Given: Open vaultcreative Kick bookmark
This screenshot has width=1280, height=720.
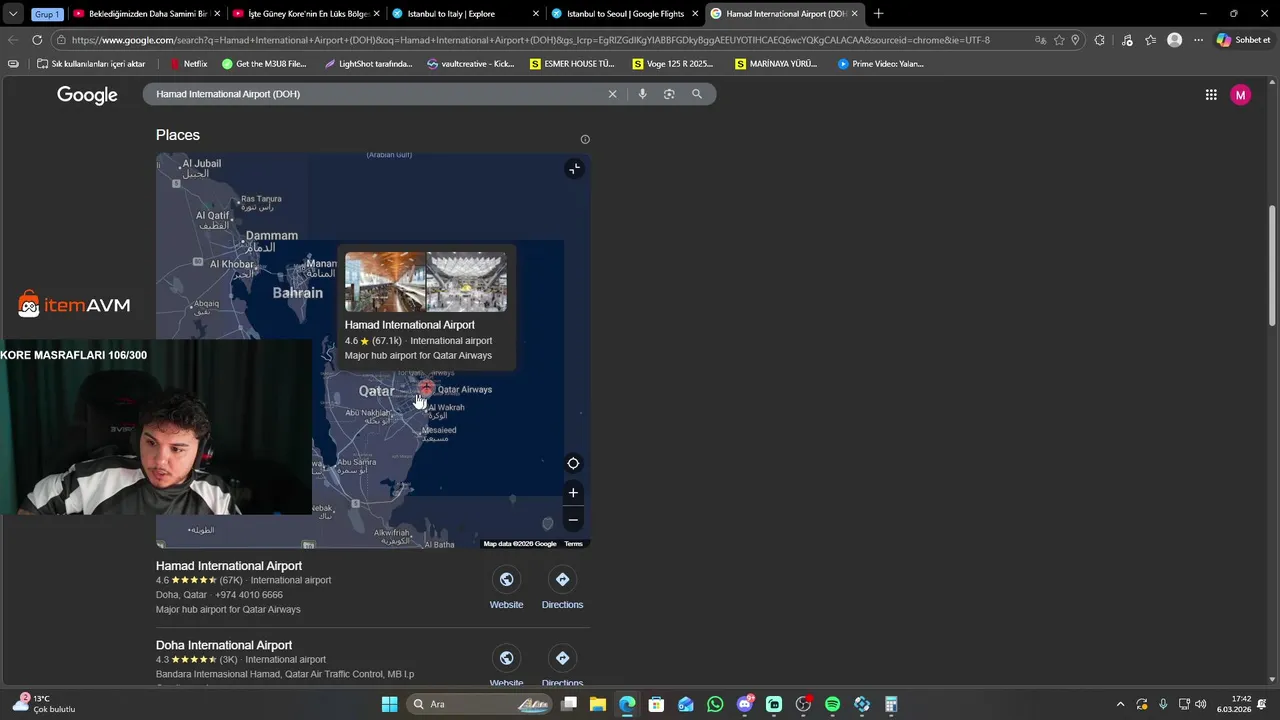Looking at the screenshot, I should (x=470, y=64).
